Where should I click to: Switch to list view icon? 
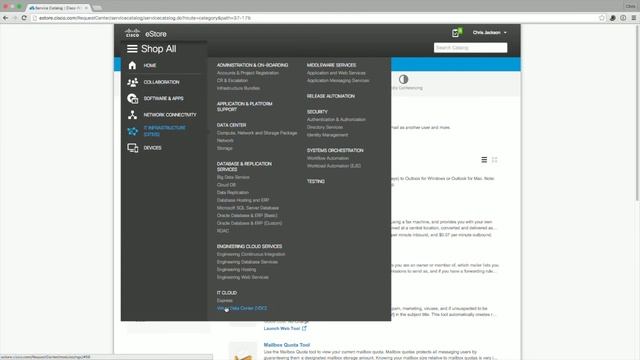484,160
